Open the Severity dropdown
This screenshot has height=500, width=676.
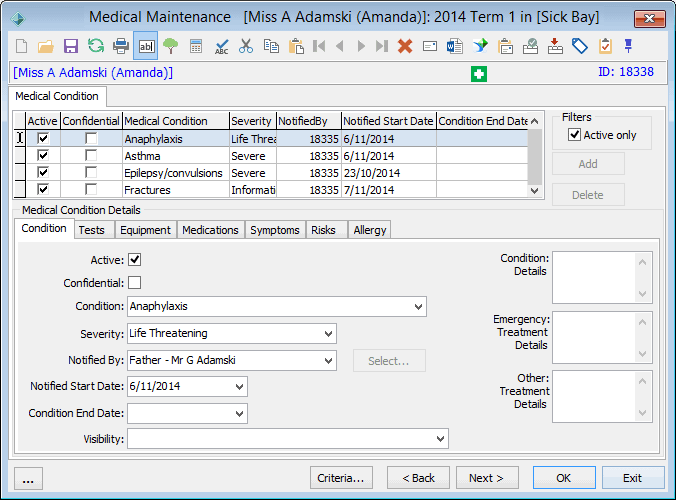(328, 334)
